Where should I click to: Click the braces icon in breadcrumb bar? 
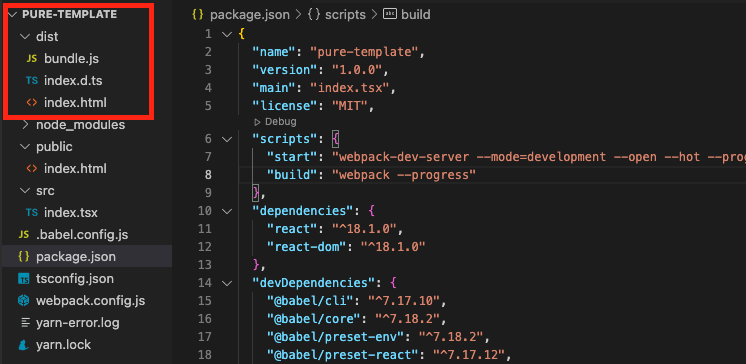coord(197,15)
